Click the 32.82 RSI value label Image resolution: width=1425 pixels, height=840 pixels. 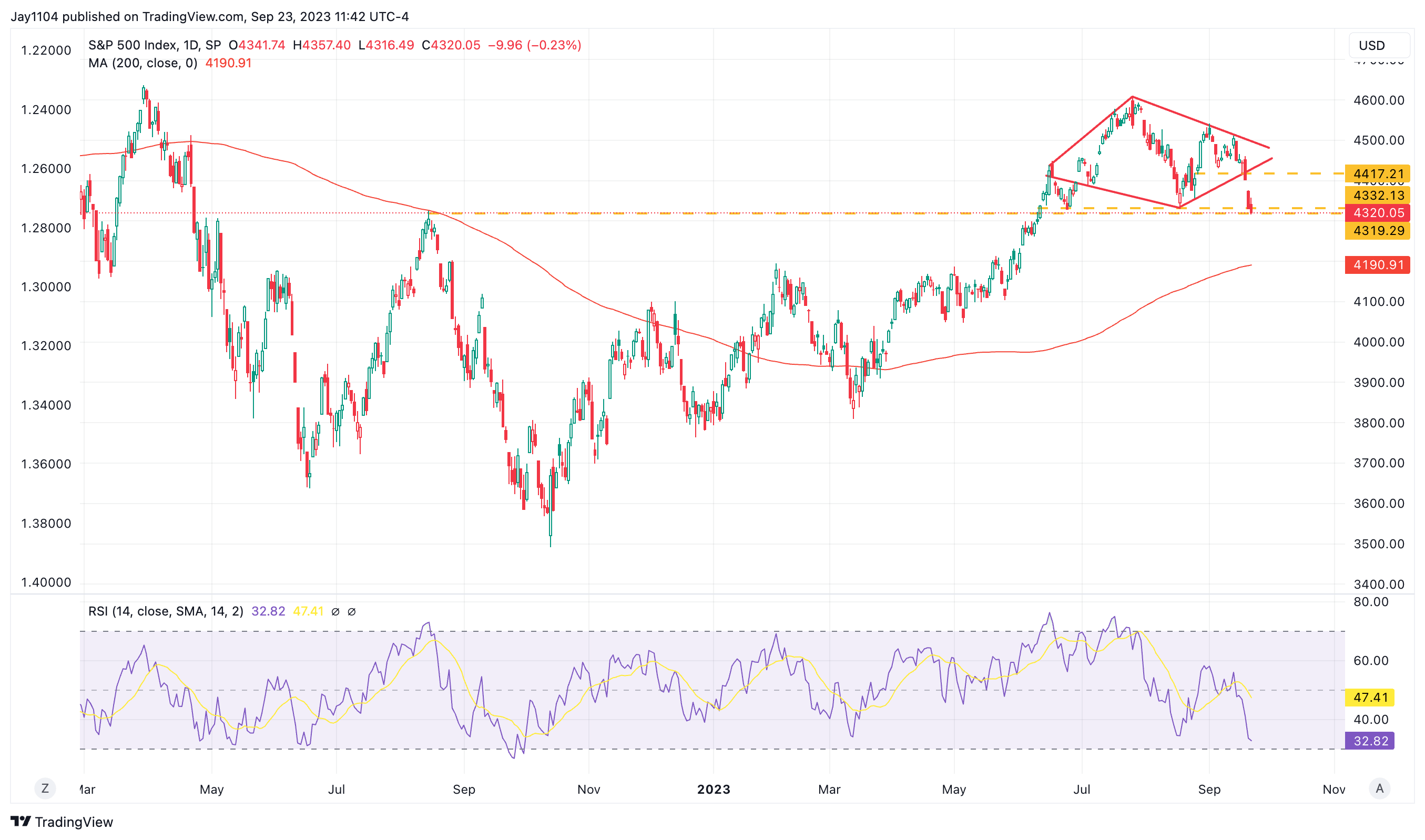point(1369,741)
